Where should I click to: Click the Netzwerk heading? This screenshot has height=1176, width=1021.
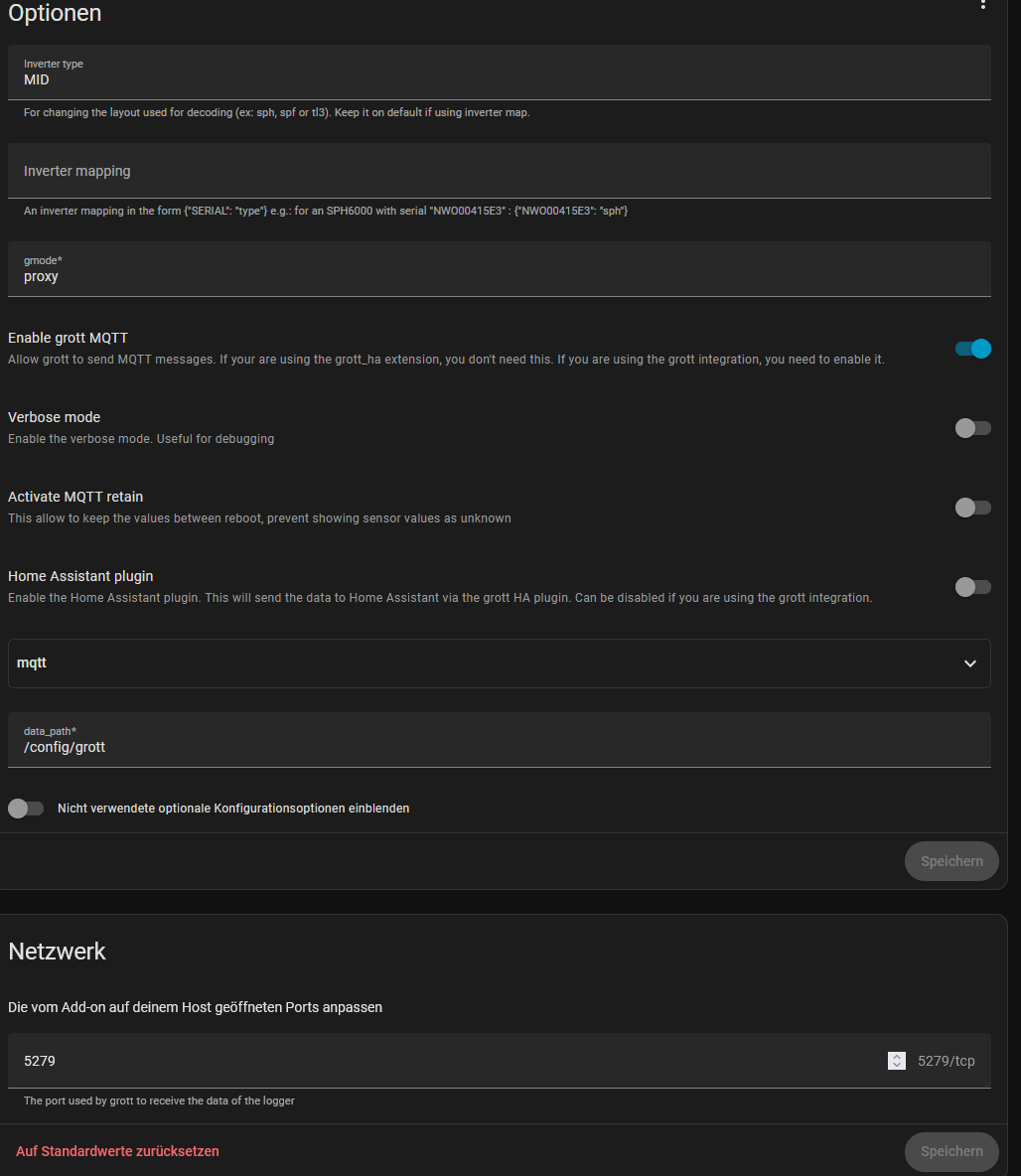[x=57, y=952]
